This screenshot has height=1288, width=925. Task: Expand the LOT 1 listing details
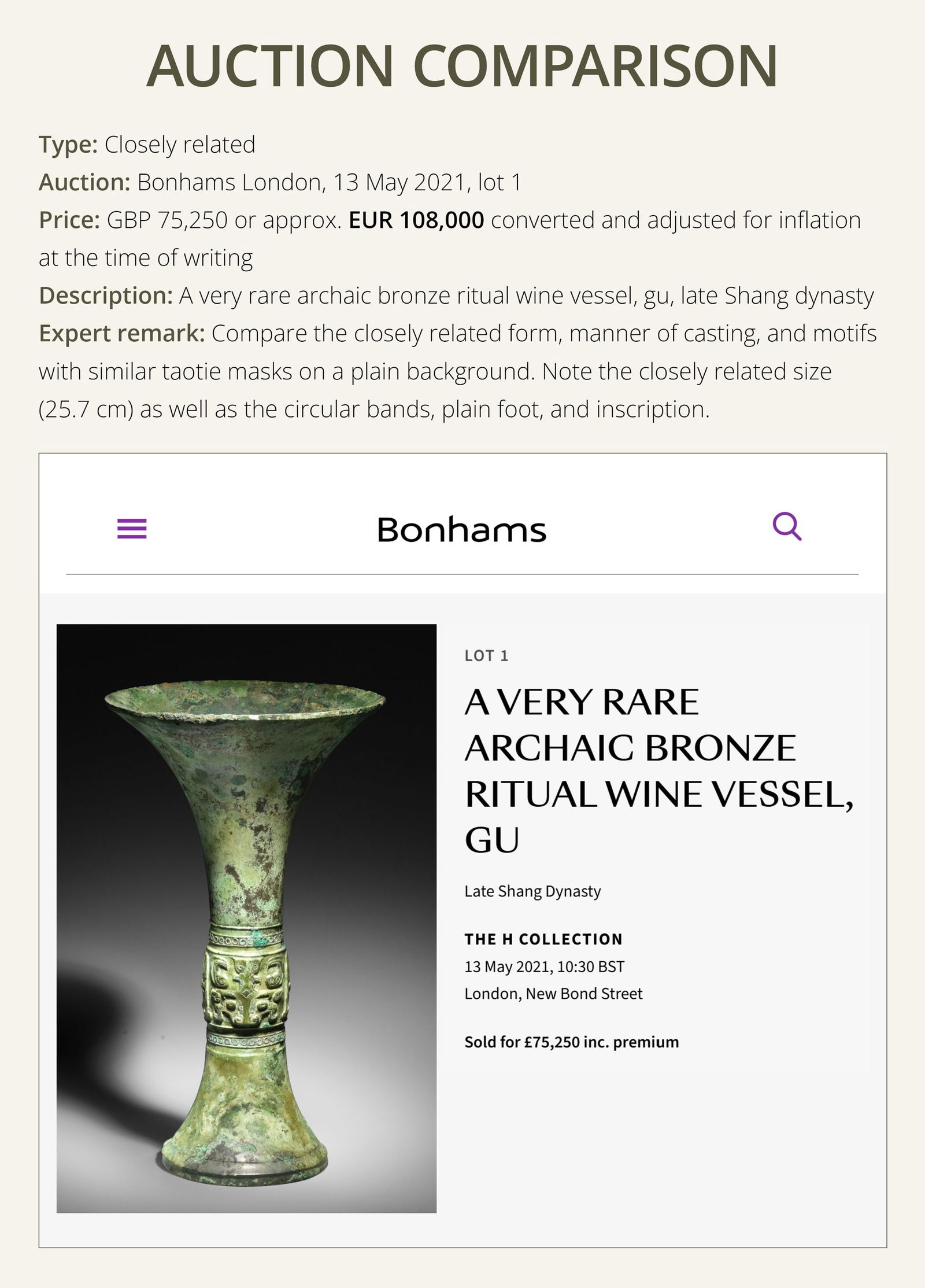click(487, 656)
